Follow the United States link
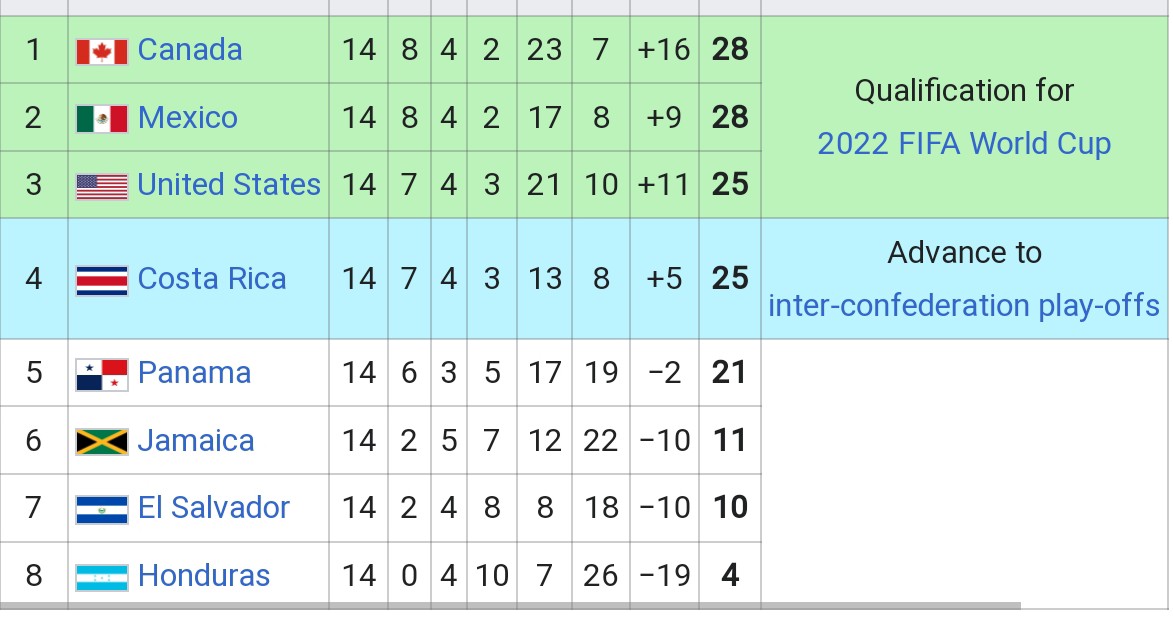The image size is (1173, 626). point(229,185)
